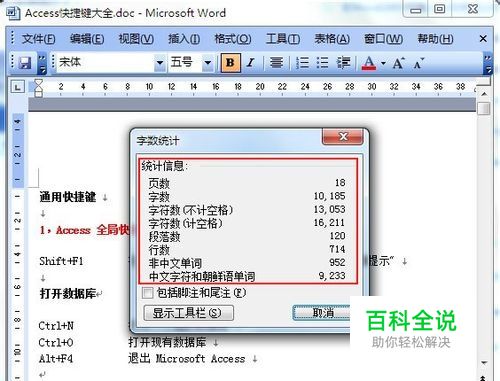The image size is (500, 381).
Task: Click the vertical scrollbar thumb
Action: 484,108
